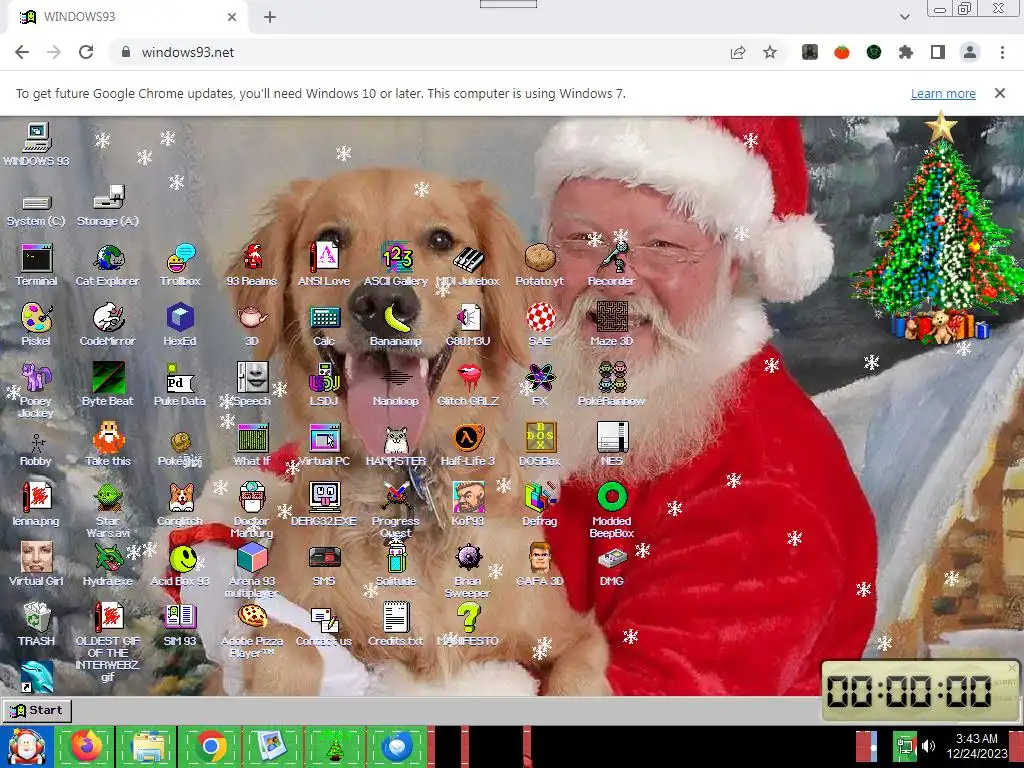Open HexEd cube icon
1024x768 pixels.
[x=180, y=325]
